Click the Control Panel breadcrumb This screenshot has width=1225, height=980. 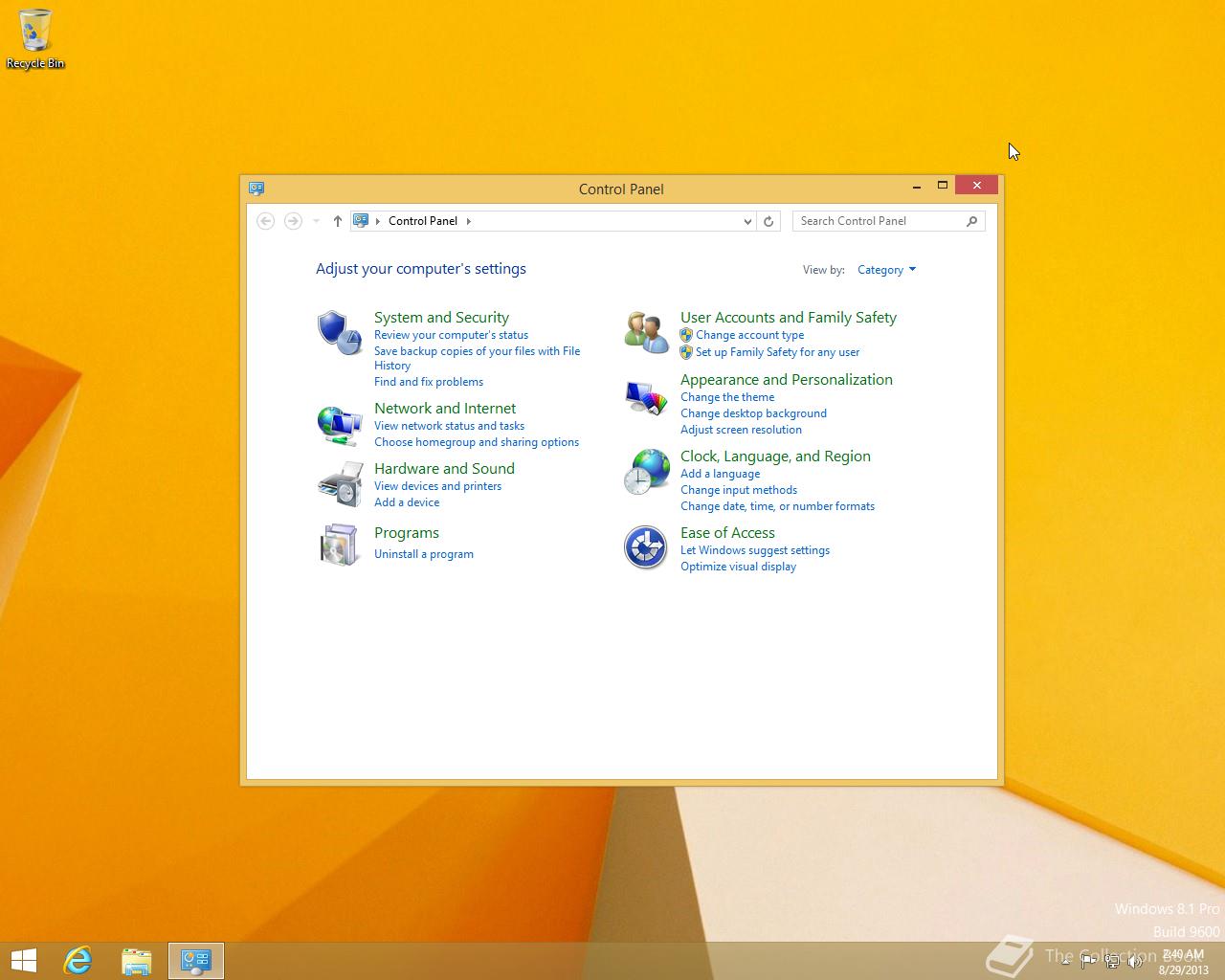tap(423, 221)
